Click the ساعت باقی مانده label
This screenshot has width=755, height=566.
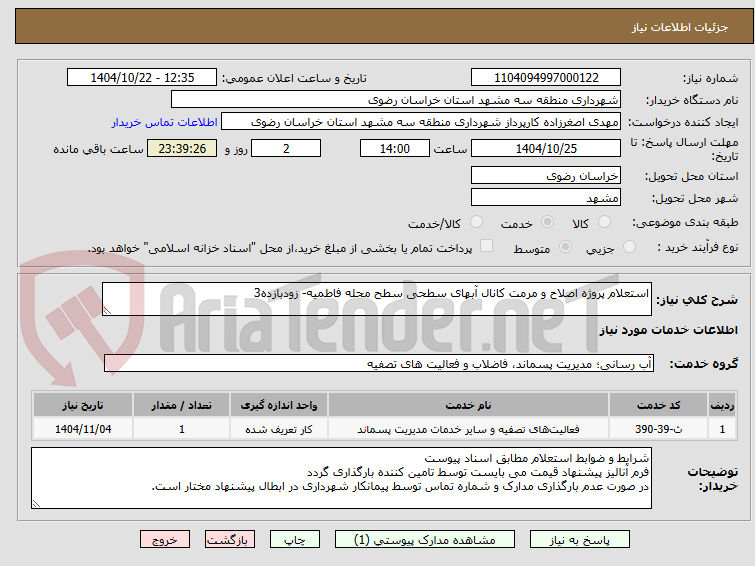(98, 149)
